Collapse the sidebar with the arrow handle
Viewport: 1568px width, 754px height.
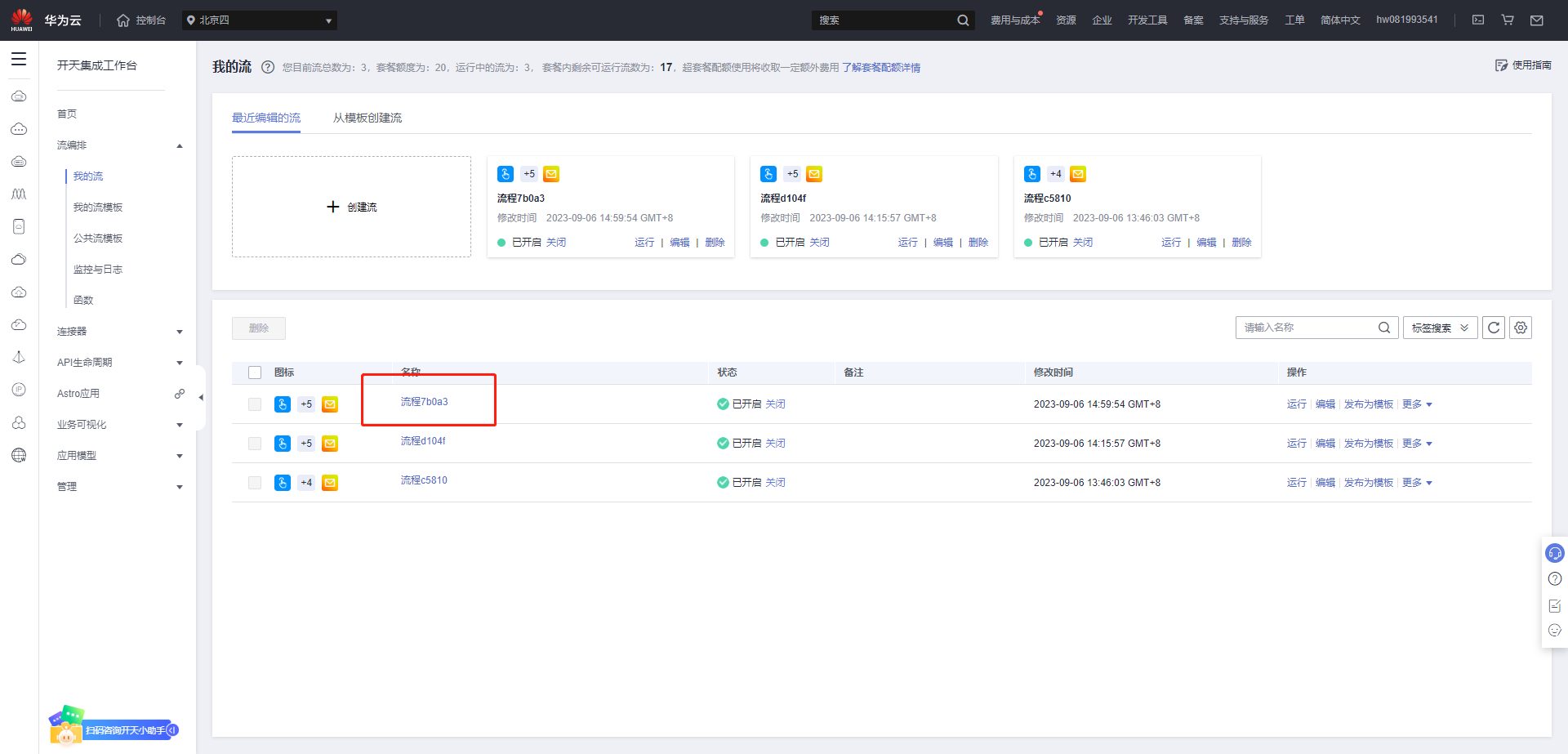coord(201,398)
